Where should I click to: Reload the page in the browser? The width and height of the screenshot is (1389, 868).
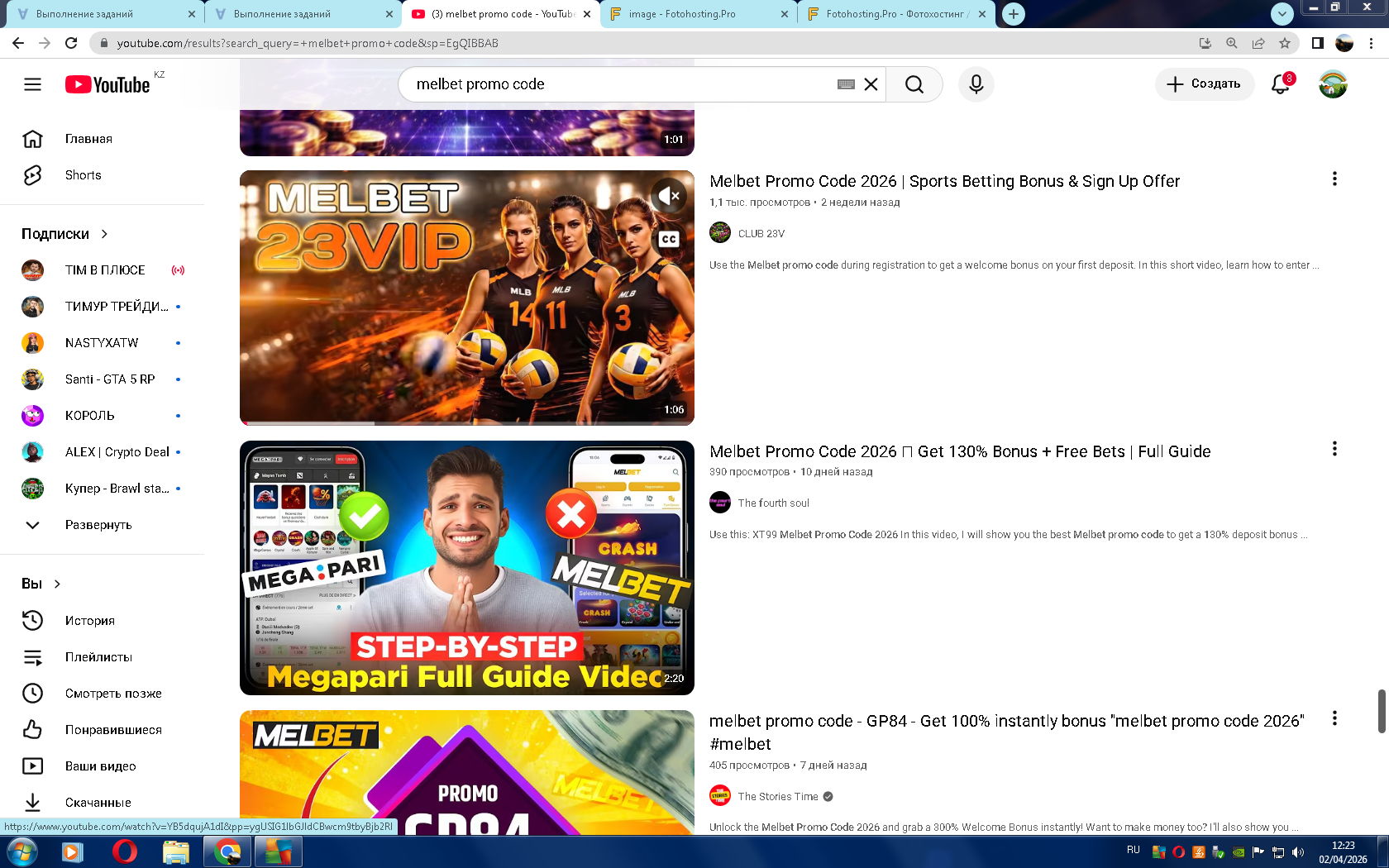click(x=71, y=43)
